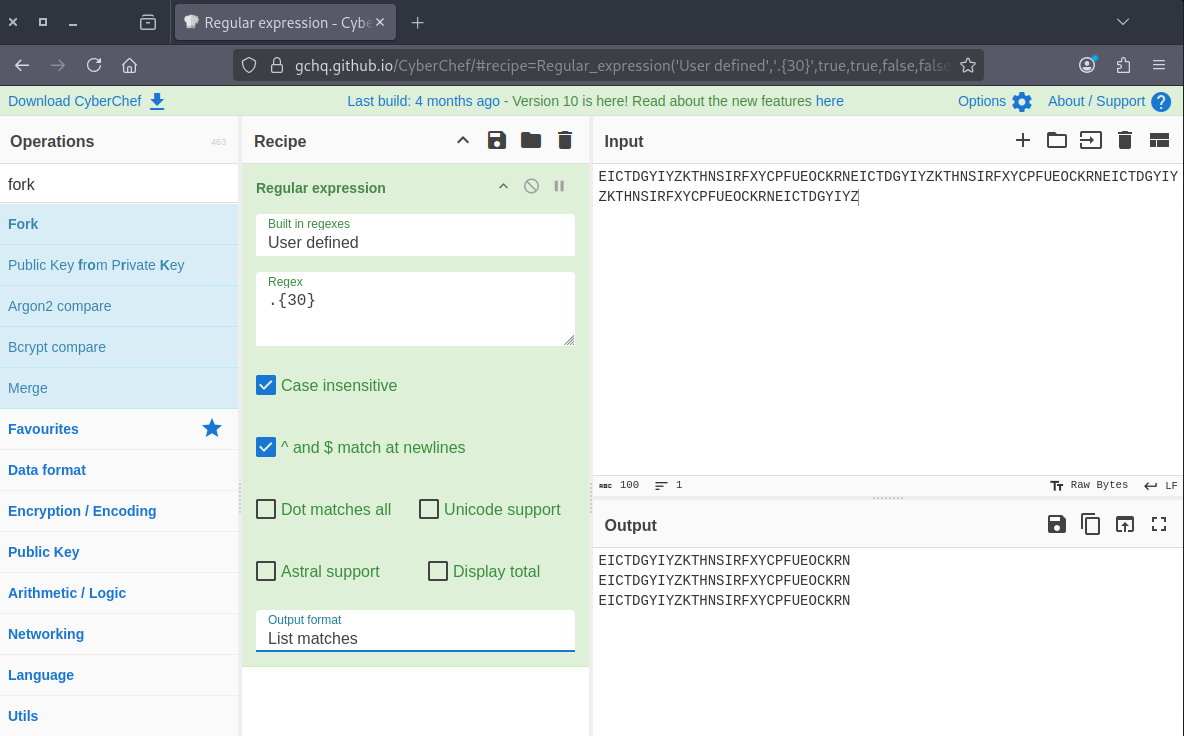Maximise the output pane
The height and width of the screenshot is (736, 1184).
coord(1159,524)
